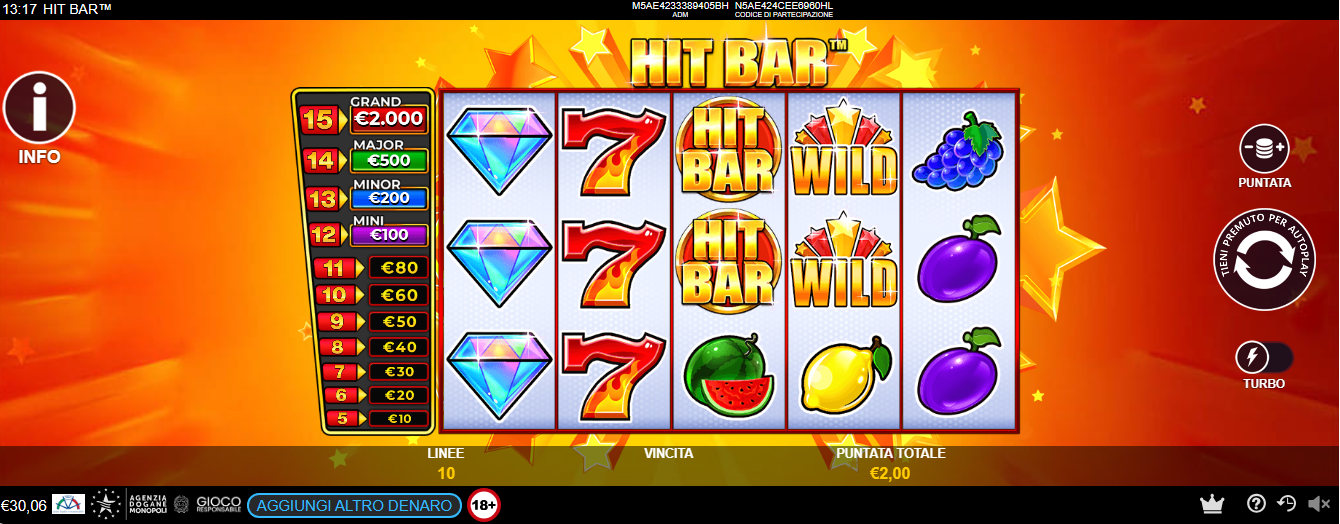
Task: Mute the game sound speaker icon
Action: [x=1320, y=504]
